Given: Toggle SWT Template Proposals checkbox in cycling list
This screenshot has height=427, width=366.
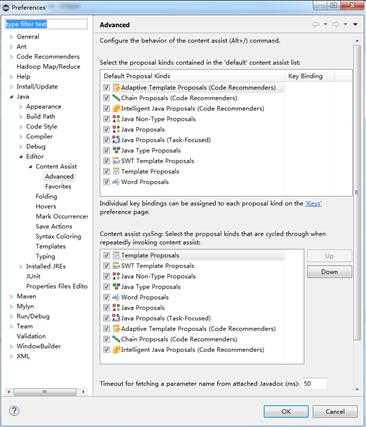Looking at the screenshot, I should tap(106, 266).
